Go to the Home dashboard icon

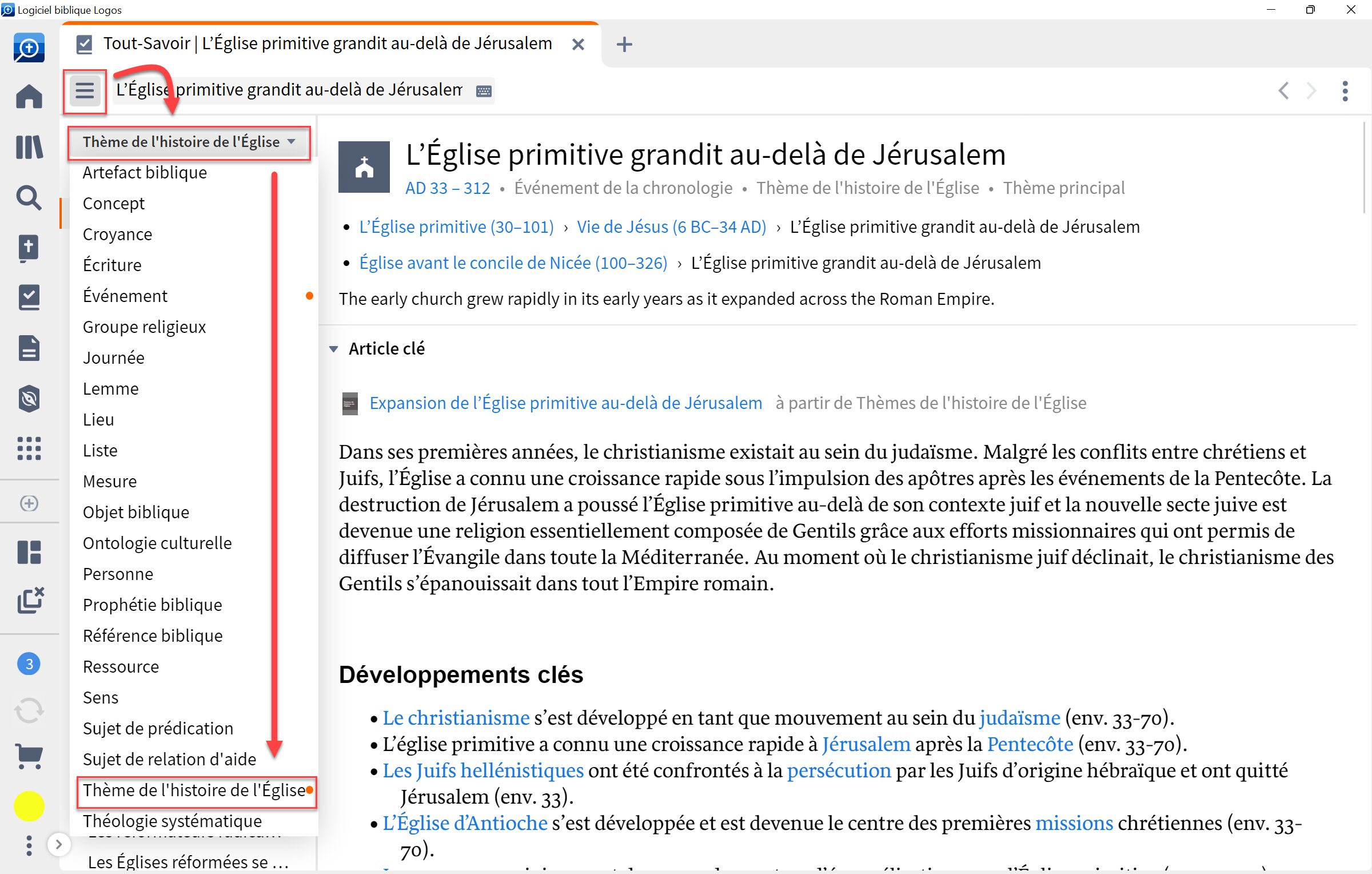(x=29, y=96)
